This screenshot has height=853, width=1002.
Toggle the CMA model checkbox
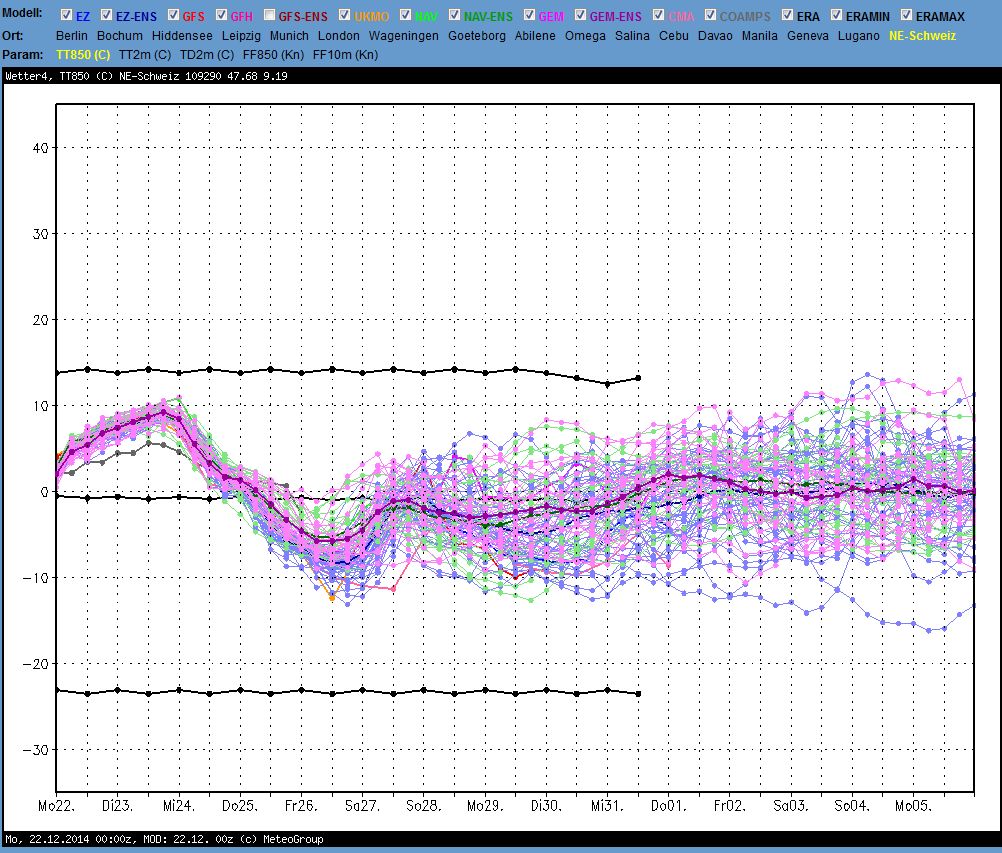pyautogui.click(x=659, y=15)
